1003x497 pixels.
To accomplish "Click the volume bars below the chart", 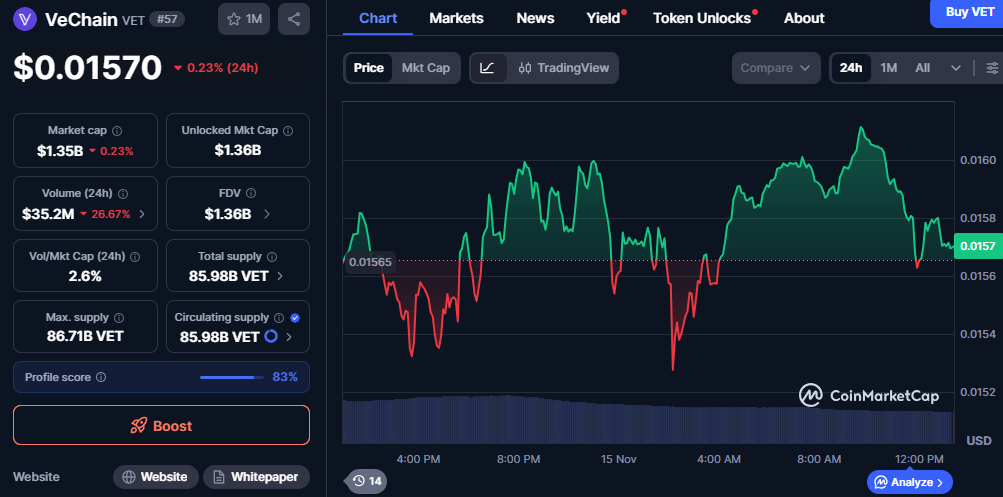I will coord(647,420).
